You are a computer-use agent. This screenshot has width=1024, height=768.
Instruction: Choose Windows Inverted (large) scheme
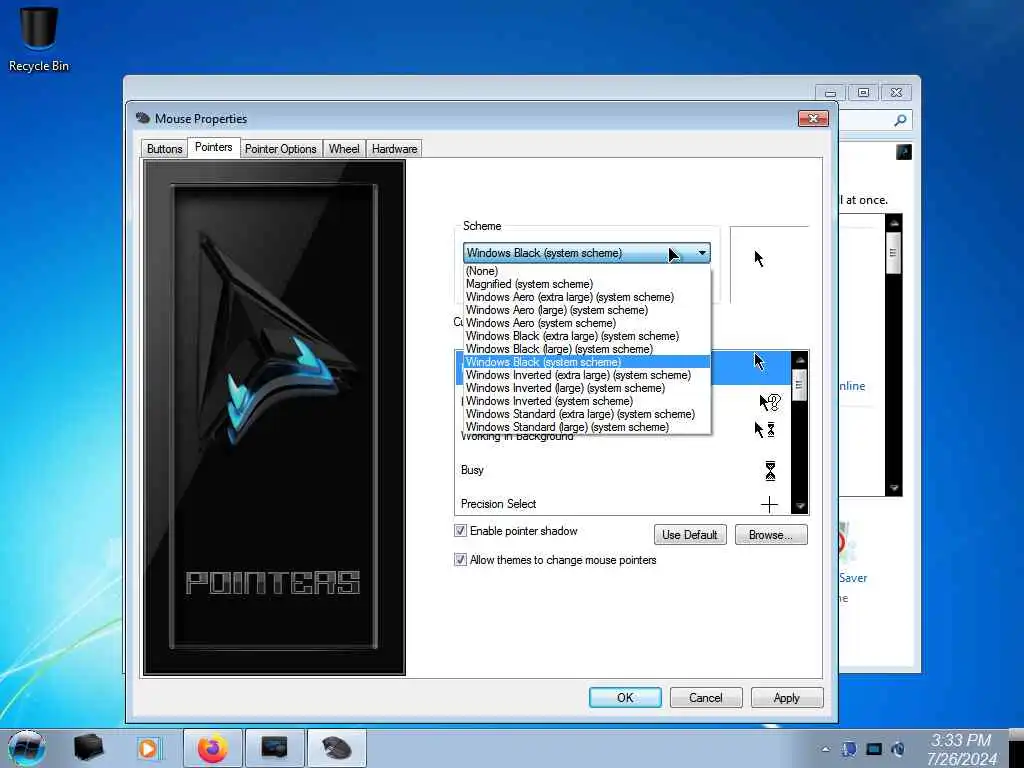[586, 388]
